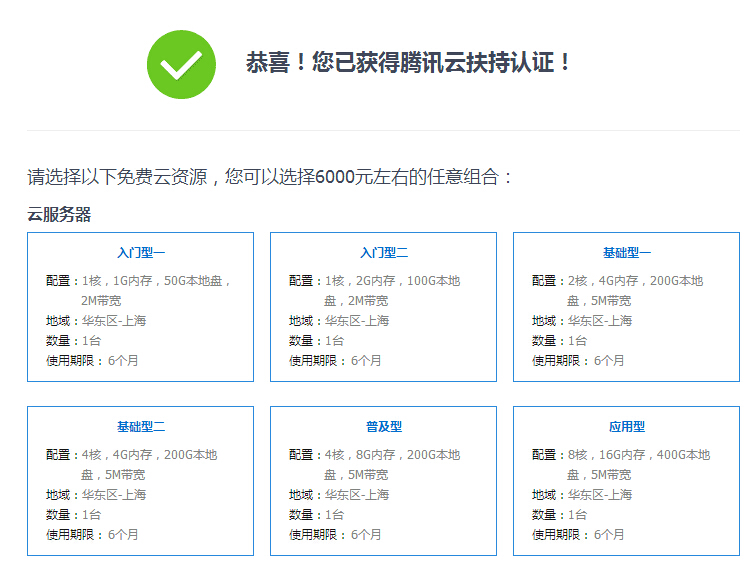The width and height of the screenshot is (756, 573).
Task: Click 2M带宽 line in 入门型一 card
Action: tap(101, 301)
